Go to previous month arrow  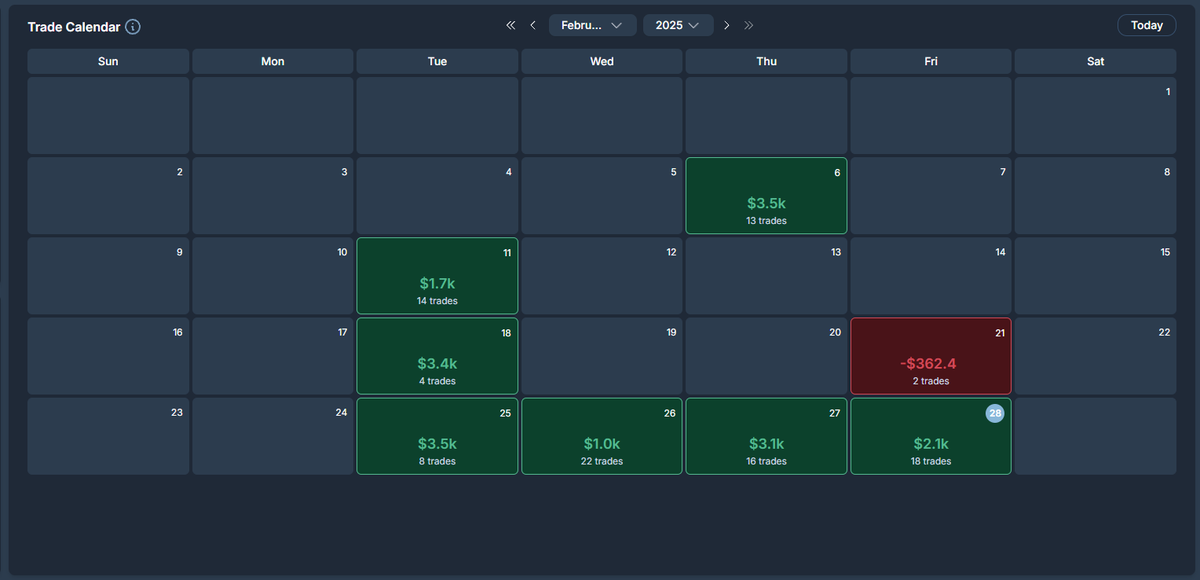click(533, 25)
